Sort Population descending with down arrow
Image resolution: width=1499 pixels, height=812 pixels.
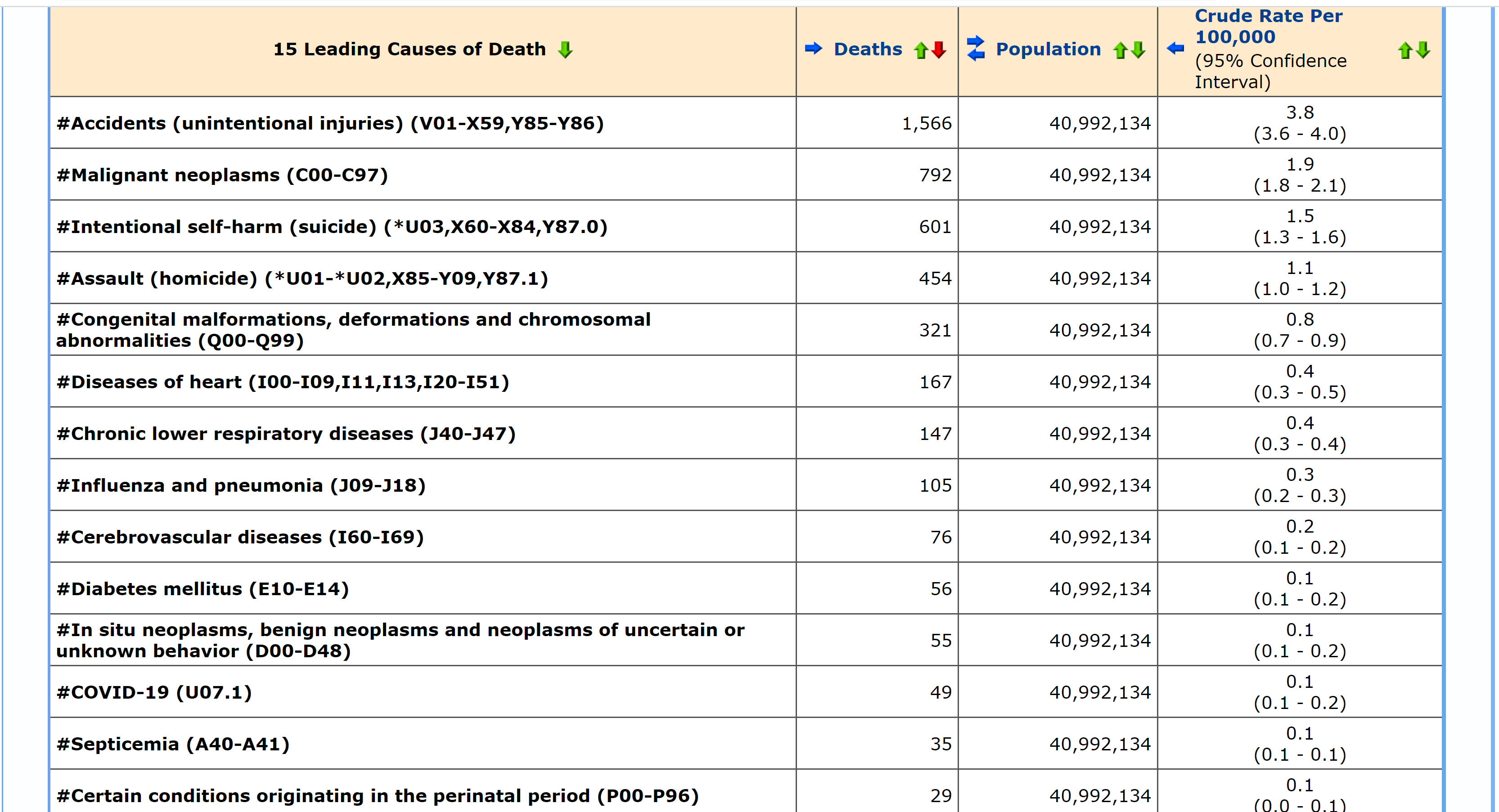(1138, 50)
